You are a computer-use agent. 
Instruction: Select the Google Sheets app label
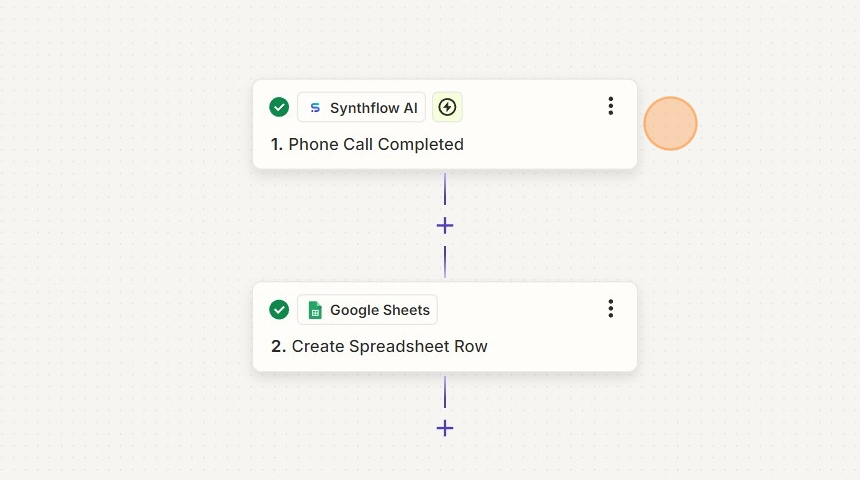point(379,310)
